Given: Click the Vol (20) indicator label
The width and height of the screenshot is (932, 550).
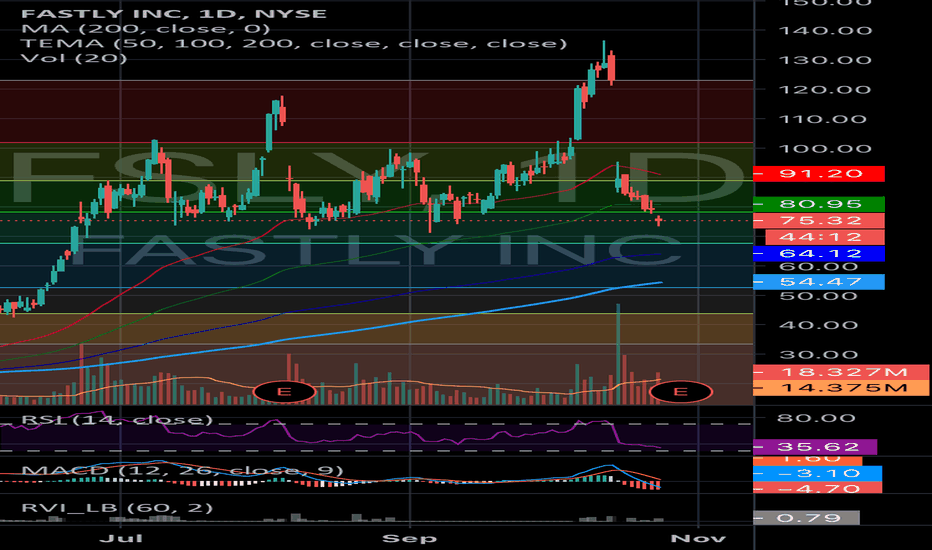Looking at the screenshot, I should (x=74, y=58).
